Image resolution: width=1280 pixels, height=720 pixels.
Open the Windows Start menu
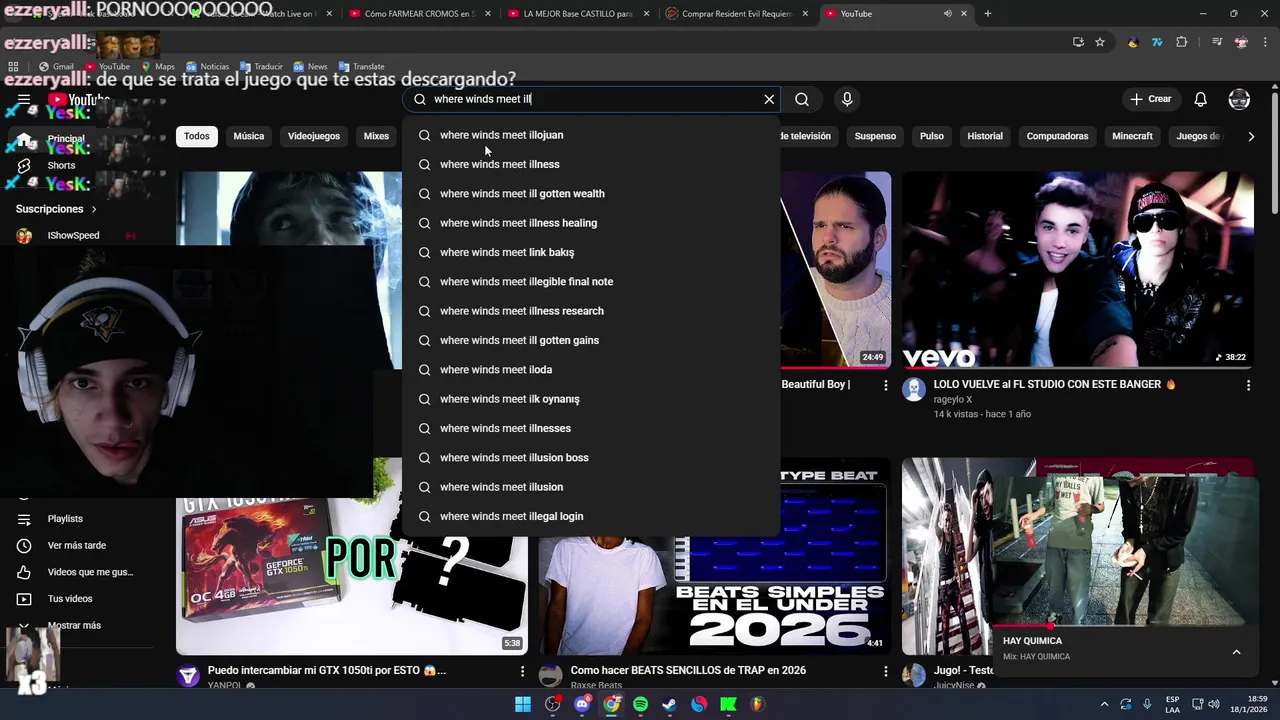(523, 704)
